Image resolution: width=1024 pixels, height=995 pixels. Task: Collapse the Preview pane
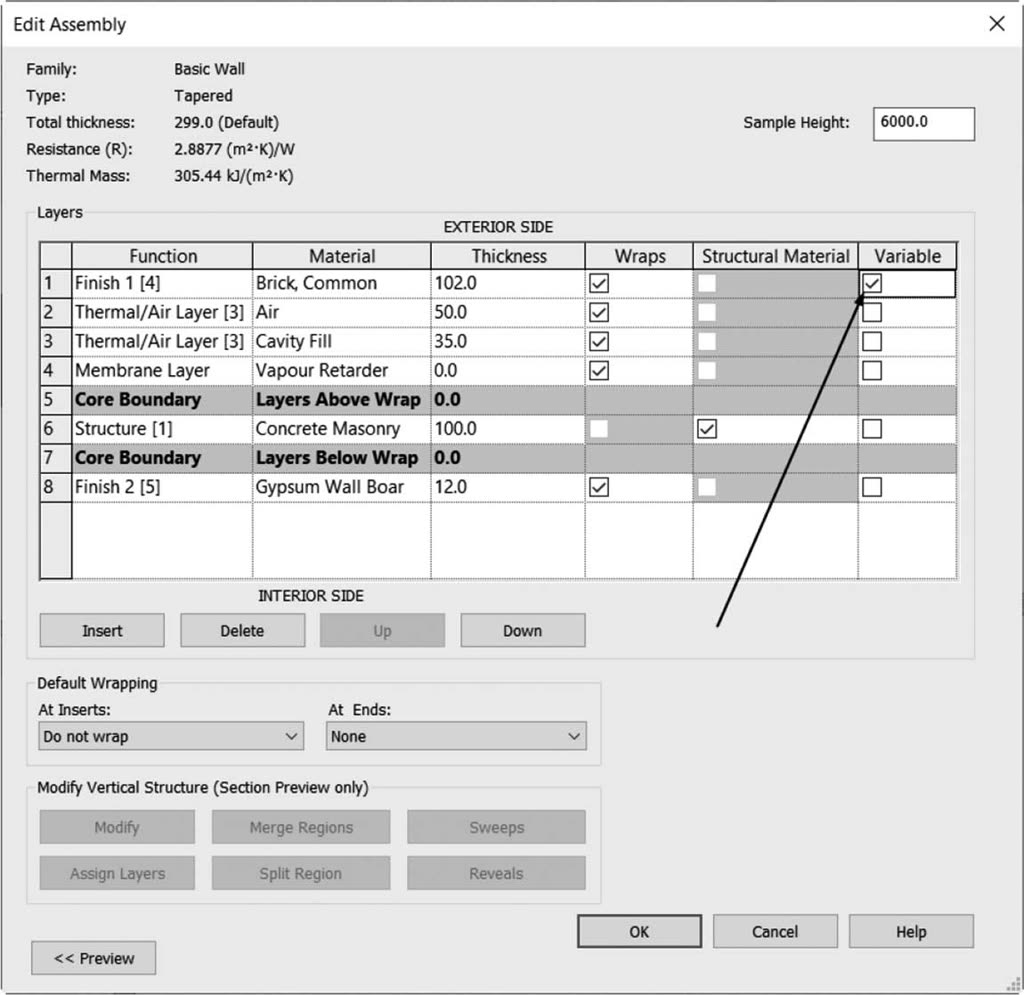point(93,958)
